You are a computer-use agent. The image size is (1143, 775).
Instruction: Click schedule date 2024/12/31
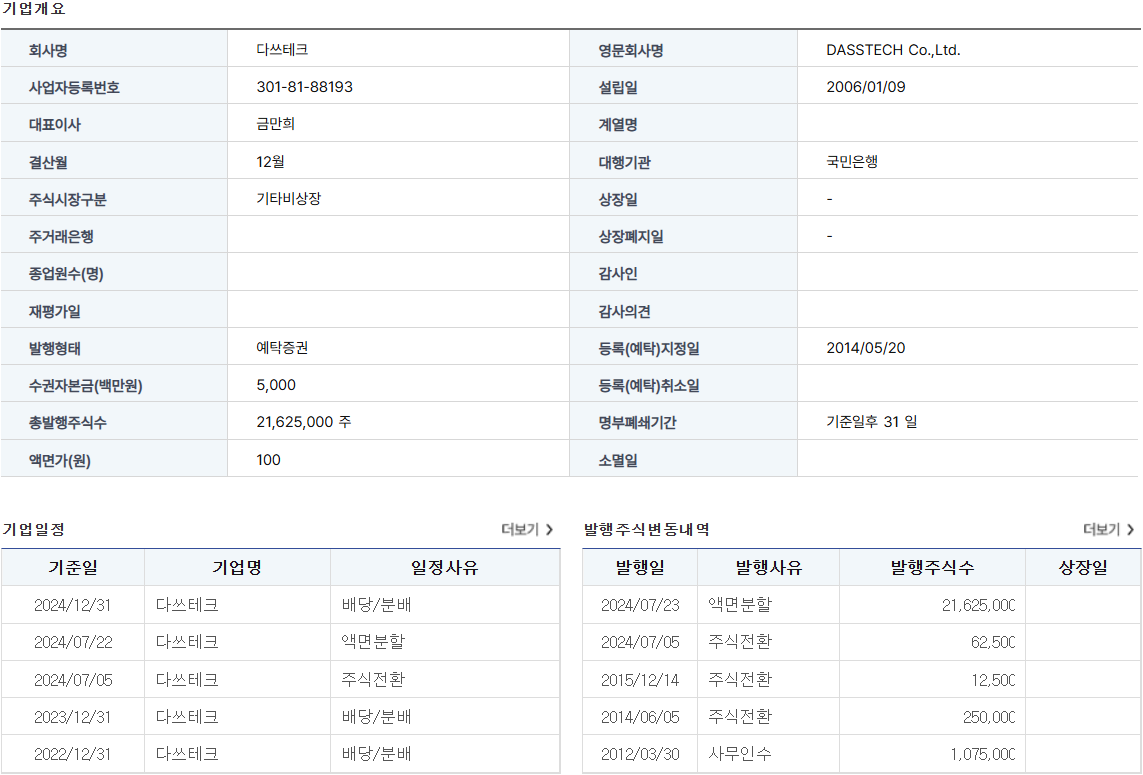point(73,604)
